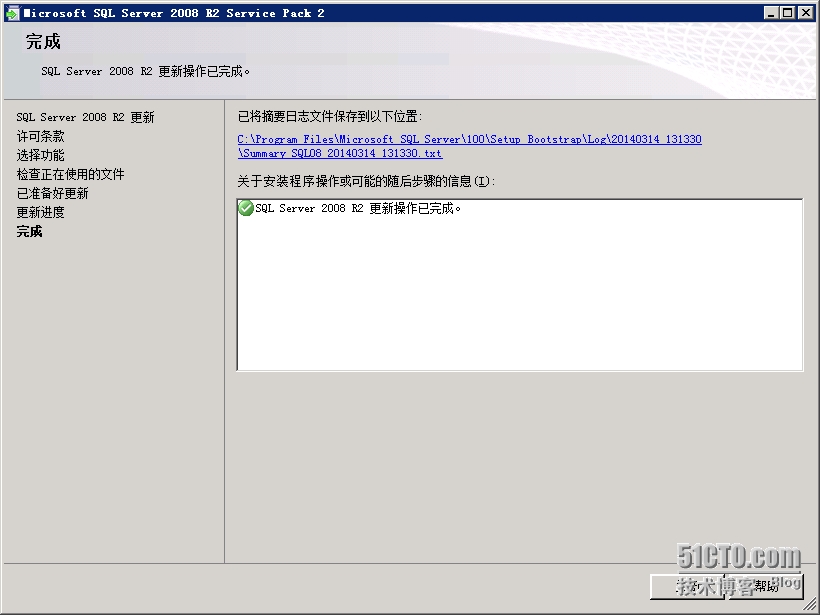
Task: Click the completion message inside the information box
Action: tap(358, 208)
